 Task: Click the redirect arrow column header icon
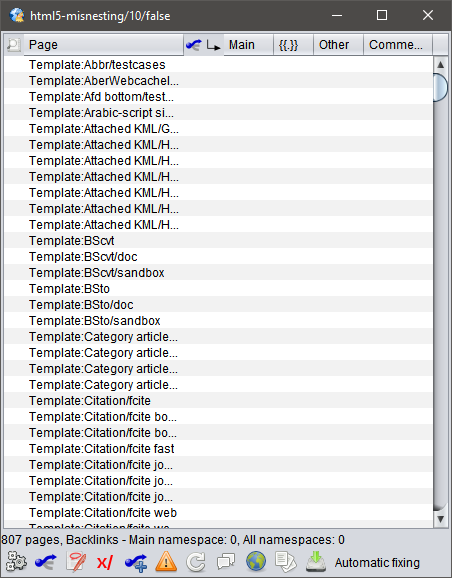[213, 46]
